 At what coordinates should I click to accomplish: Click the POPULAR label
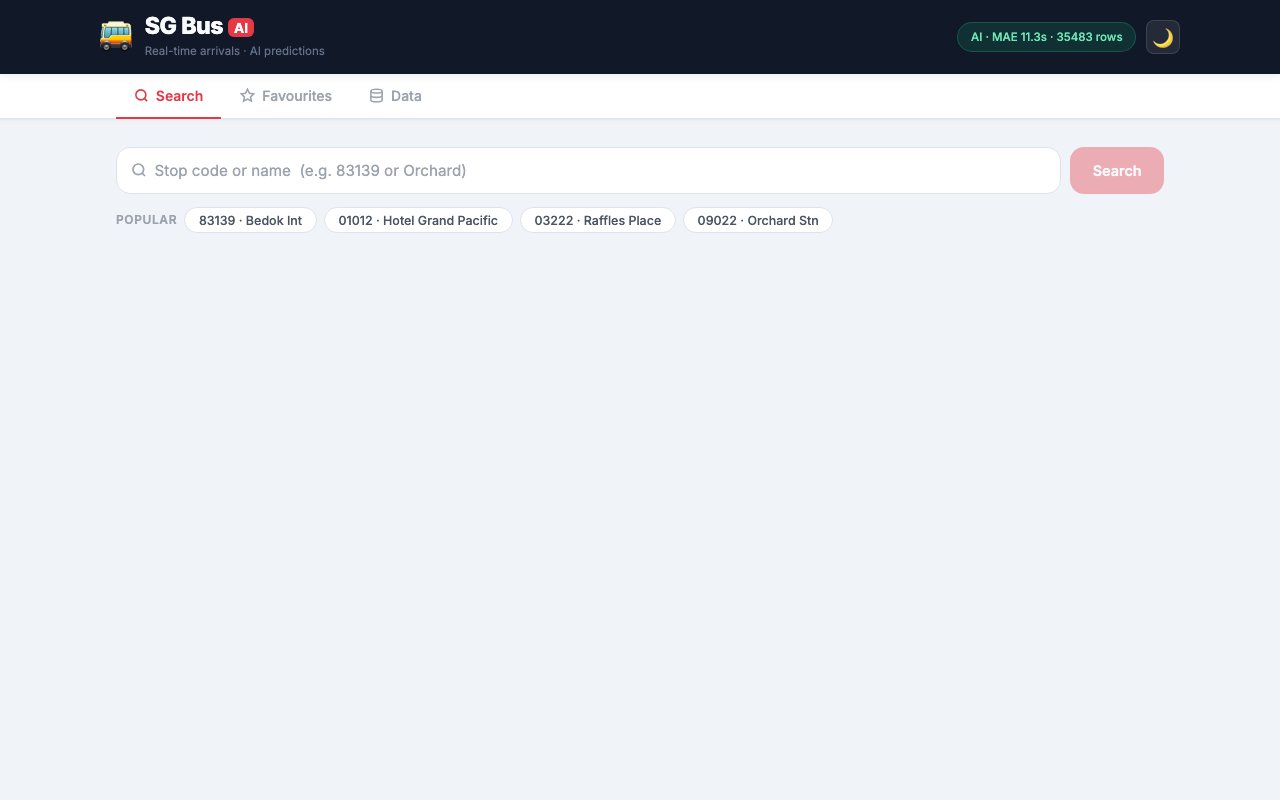(x=146, y=220)
